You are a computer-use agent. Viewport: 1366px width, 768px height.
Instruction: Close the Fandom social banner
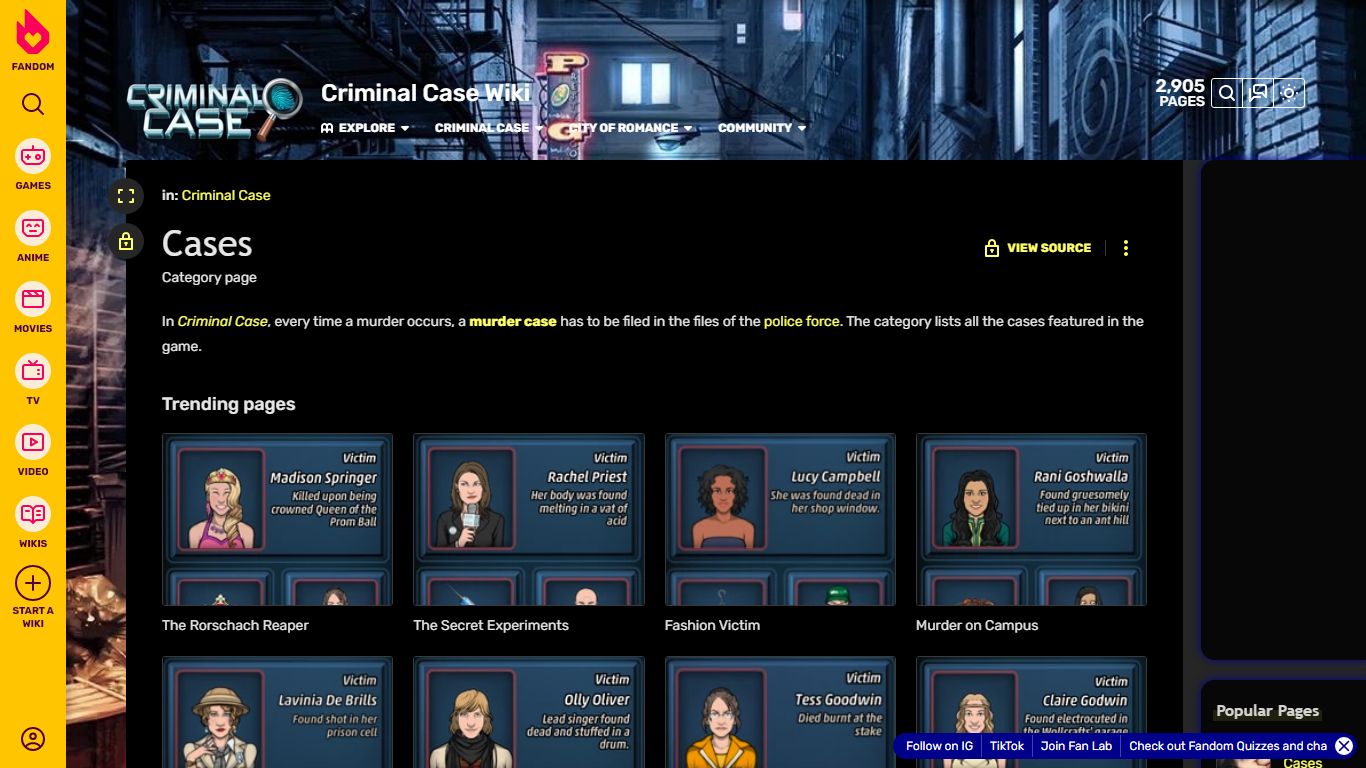[x=1344, y=746]
